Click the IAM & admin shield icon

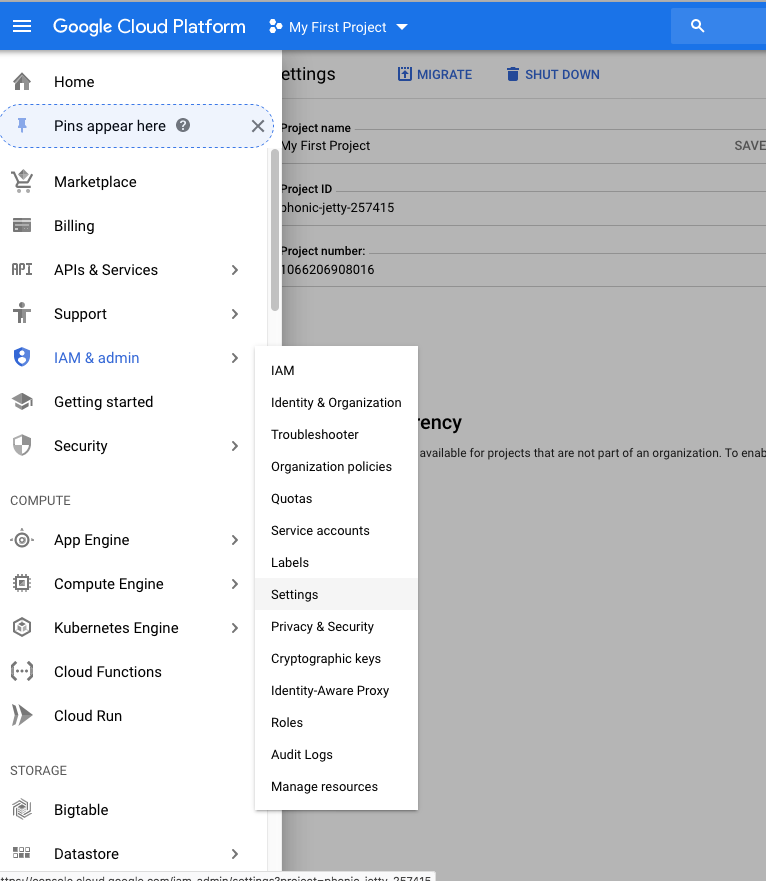point(22,357)
